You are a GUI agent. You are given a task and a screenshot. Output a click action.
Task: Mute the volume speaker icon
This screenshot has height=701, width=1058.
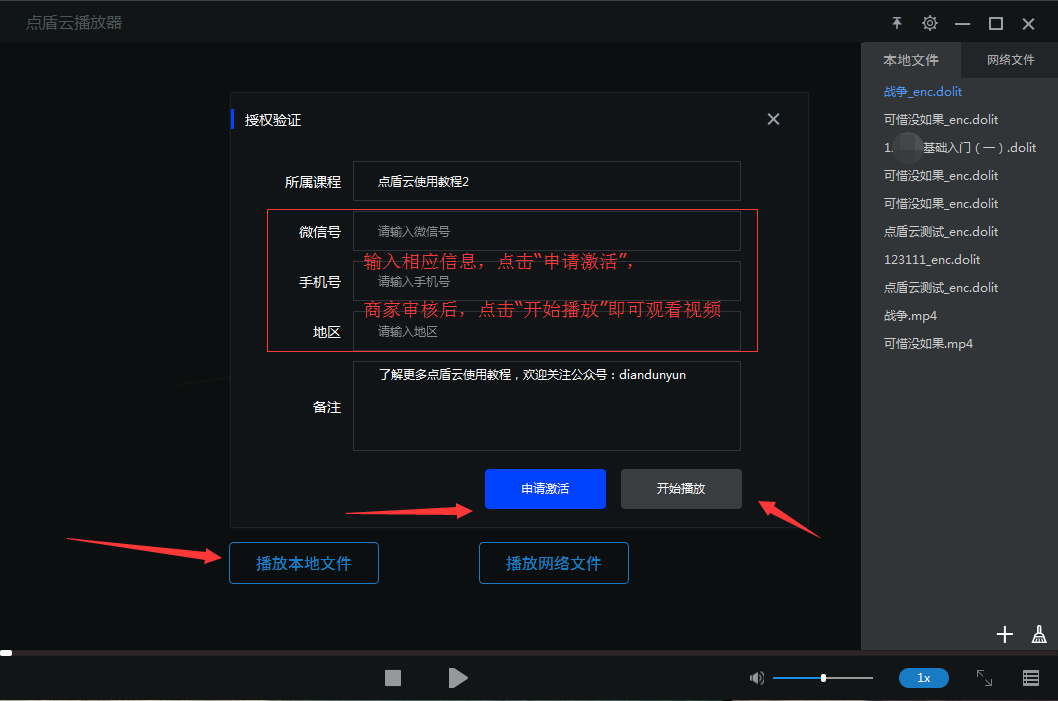click(756, 678)
